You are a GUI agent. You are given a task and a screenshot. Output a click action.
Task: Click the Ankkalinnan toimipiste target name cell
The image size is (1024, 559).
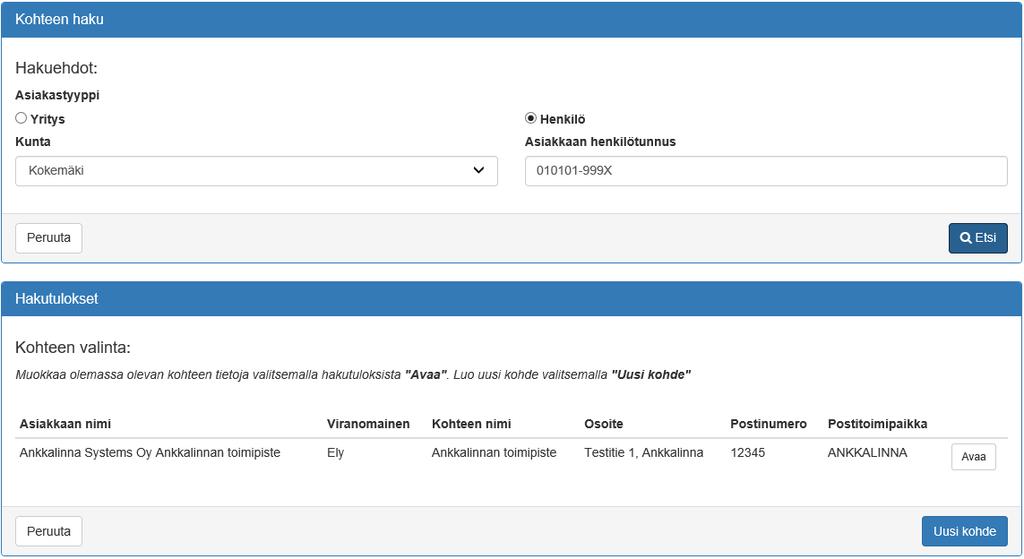pyautogui.click(x=494, y=453)
